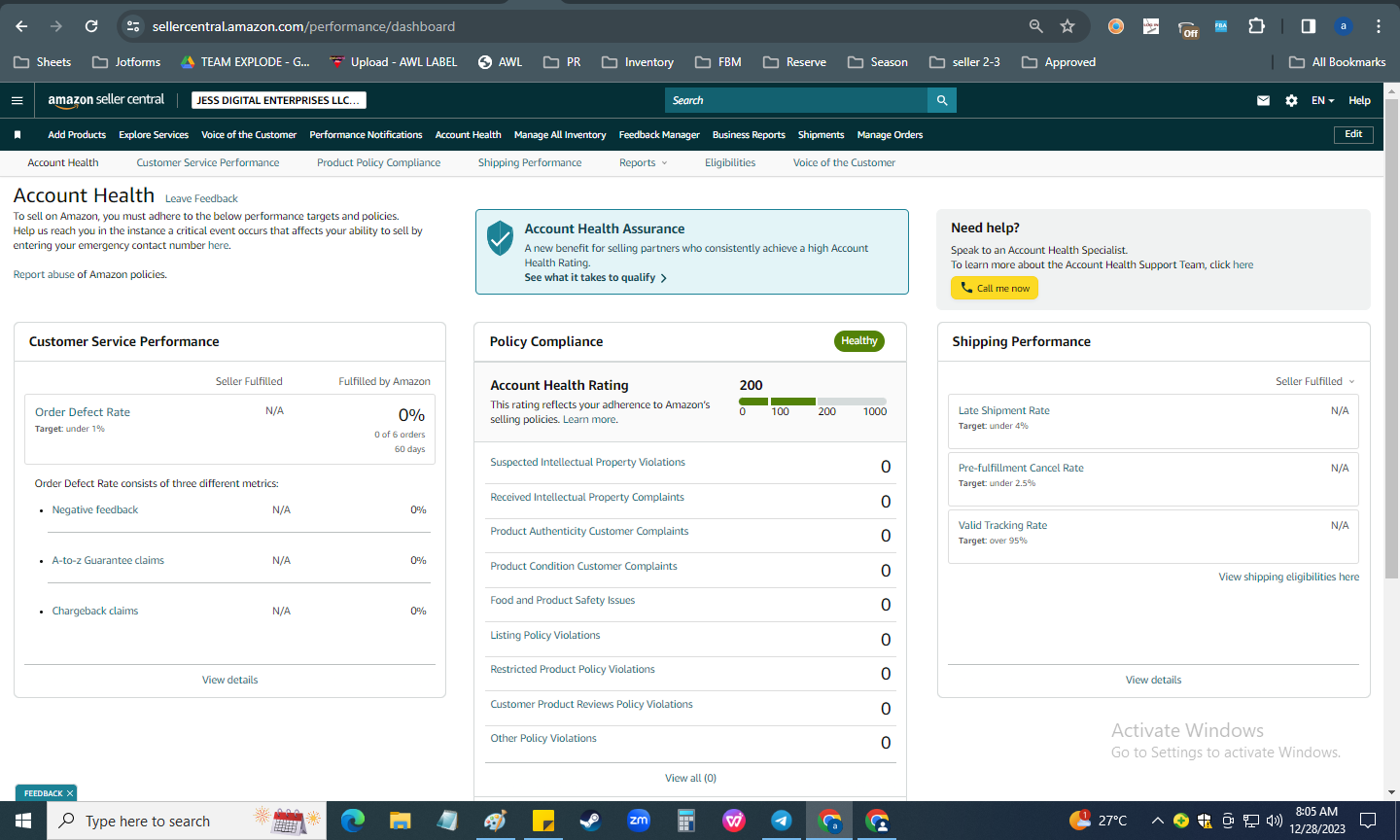
Task: Switch to the Eligibilities tab
Action: (x=730, y=163)
